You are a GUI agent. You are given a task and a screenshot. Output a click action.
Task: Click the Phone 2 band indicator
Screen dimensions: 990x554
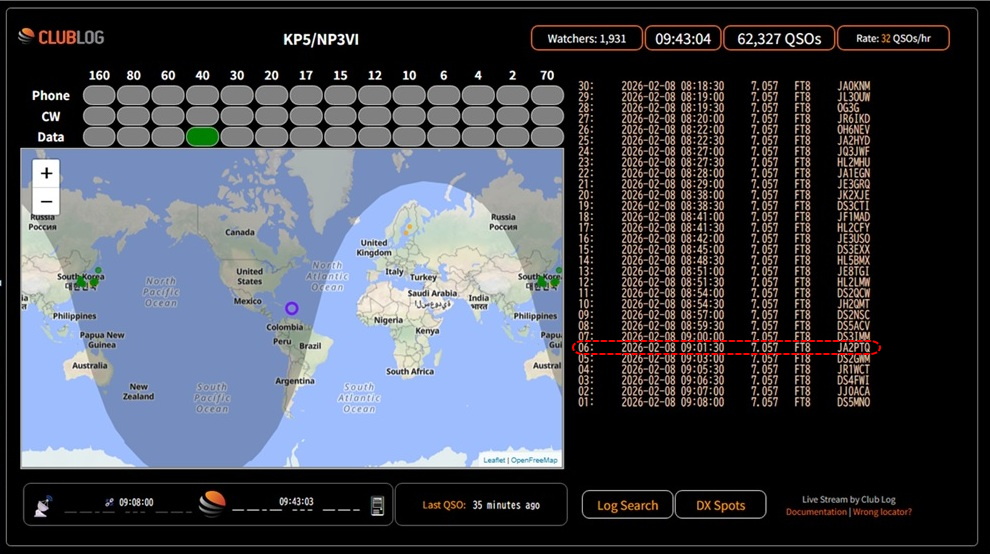click(513, 95)
